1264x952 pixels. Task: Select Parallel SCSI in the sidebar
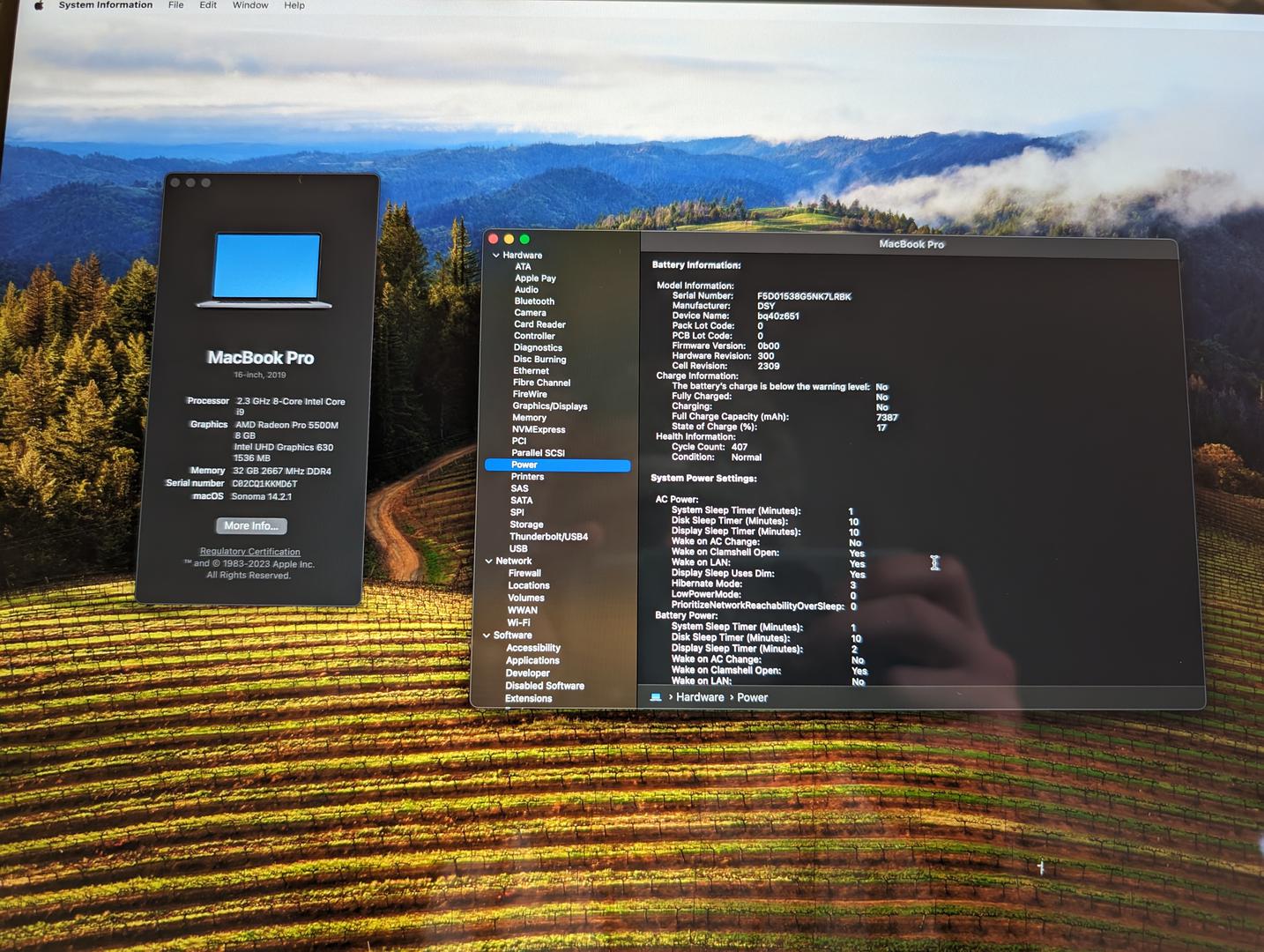pos(538,453)
